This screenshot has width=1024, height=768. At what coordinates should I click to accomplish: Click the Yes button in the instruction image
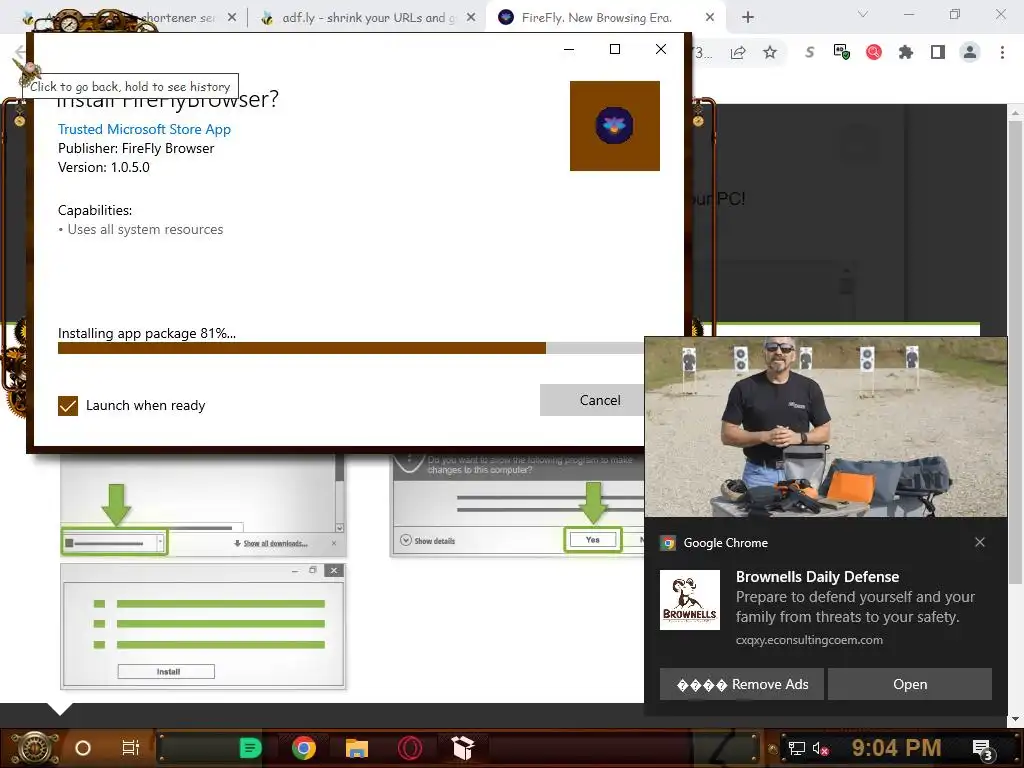click(x=592, y=540)
